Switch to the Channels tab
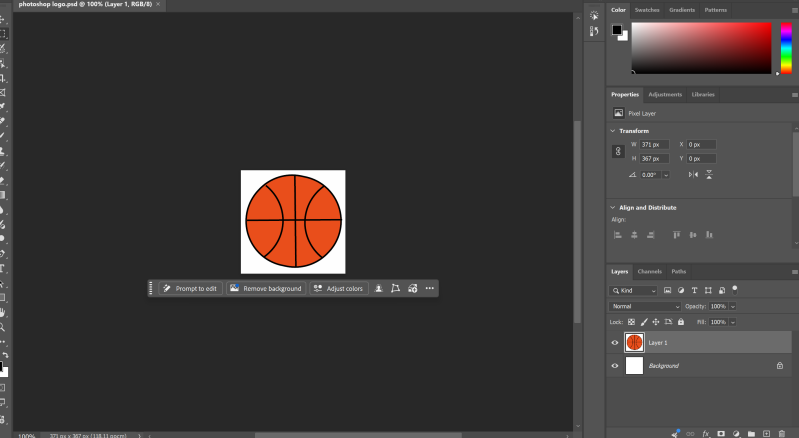 pyautogui.click(x=649, y=271)
